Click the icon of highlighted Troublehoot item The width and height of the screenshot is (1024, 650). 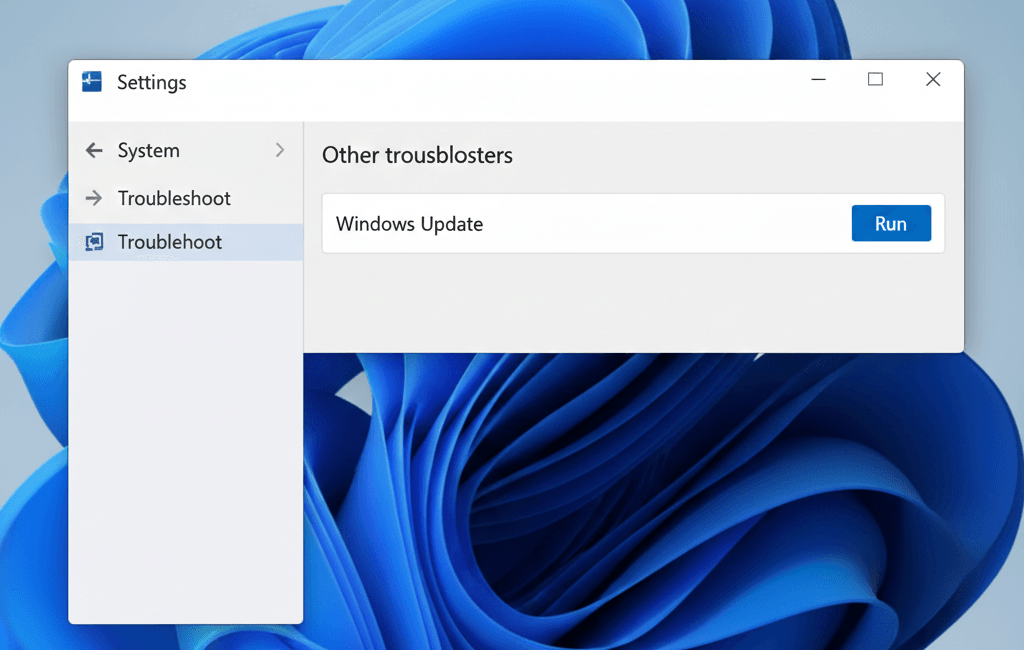[94, 242]
